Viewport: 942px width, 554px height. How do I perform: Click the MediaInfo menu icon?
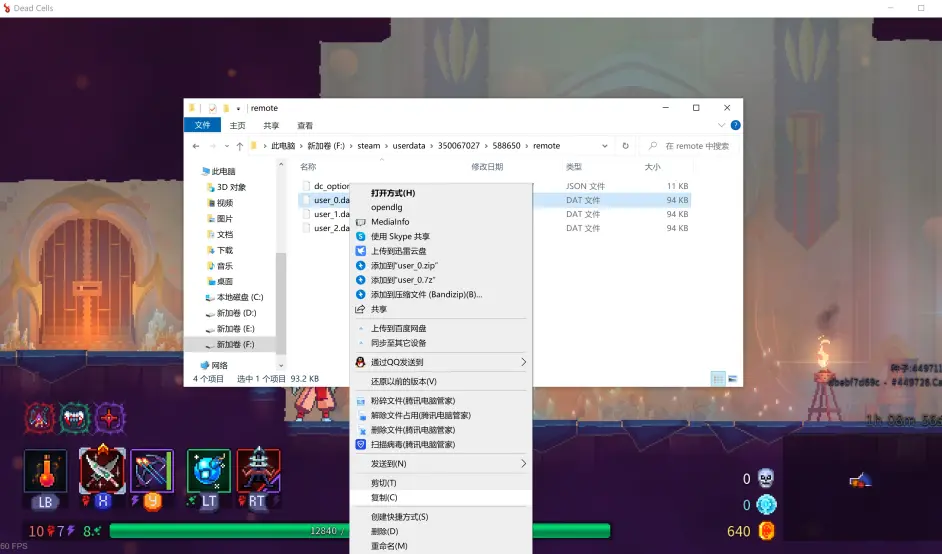click(x=361, y=222)
